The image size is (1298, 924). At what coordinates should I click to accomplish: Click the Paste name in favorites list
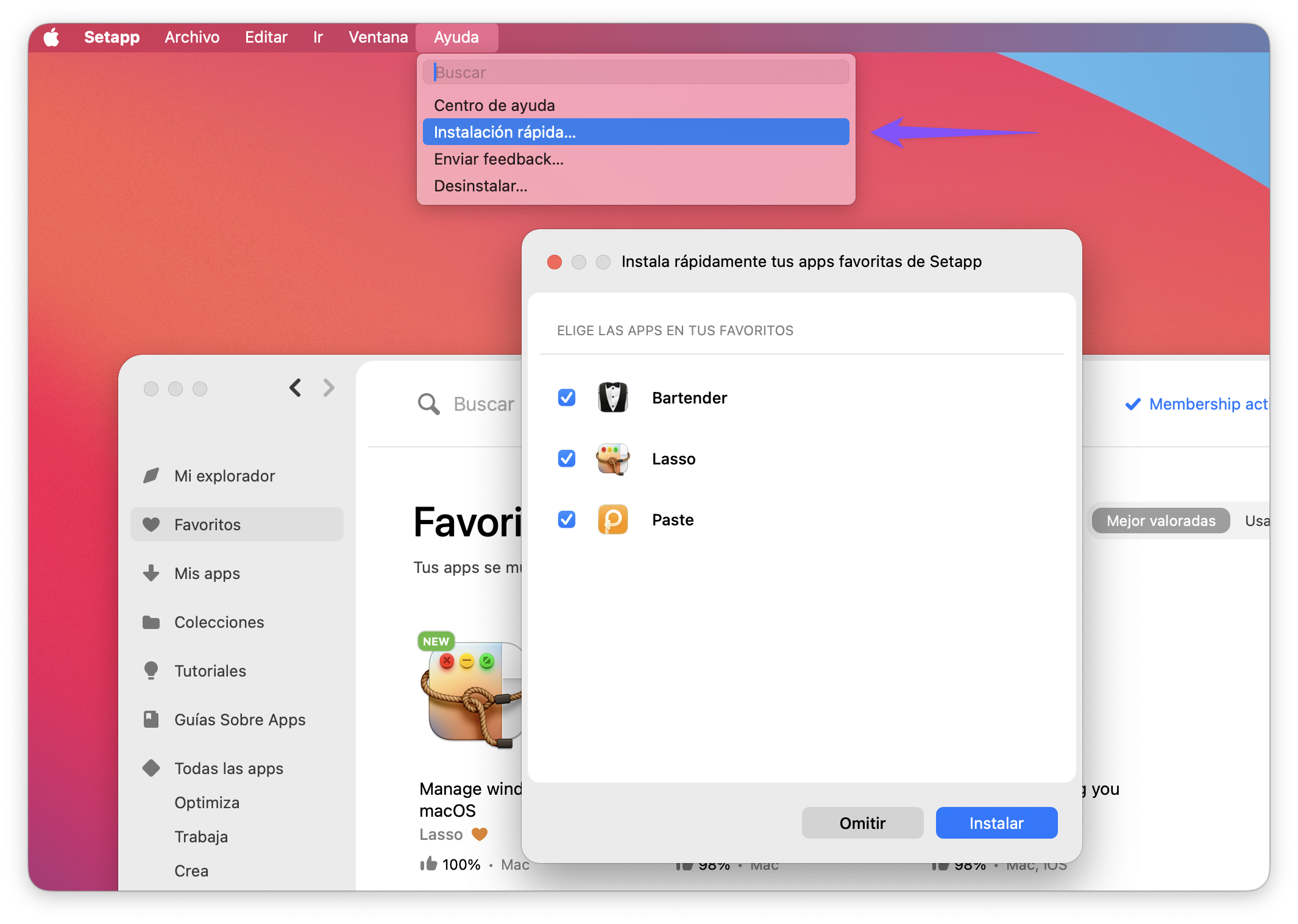point(673,520)
